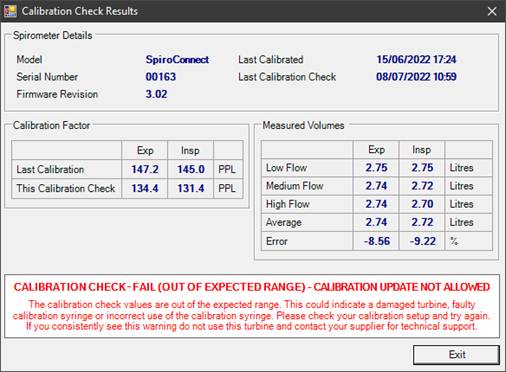The width and height of the screenshot is (506, 372).
Task: Click the application icon in title bar
Action: click(x=10, y=11)
